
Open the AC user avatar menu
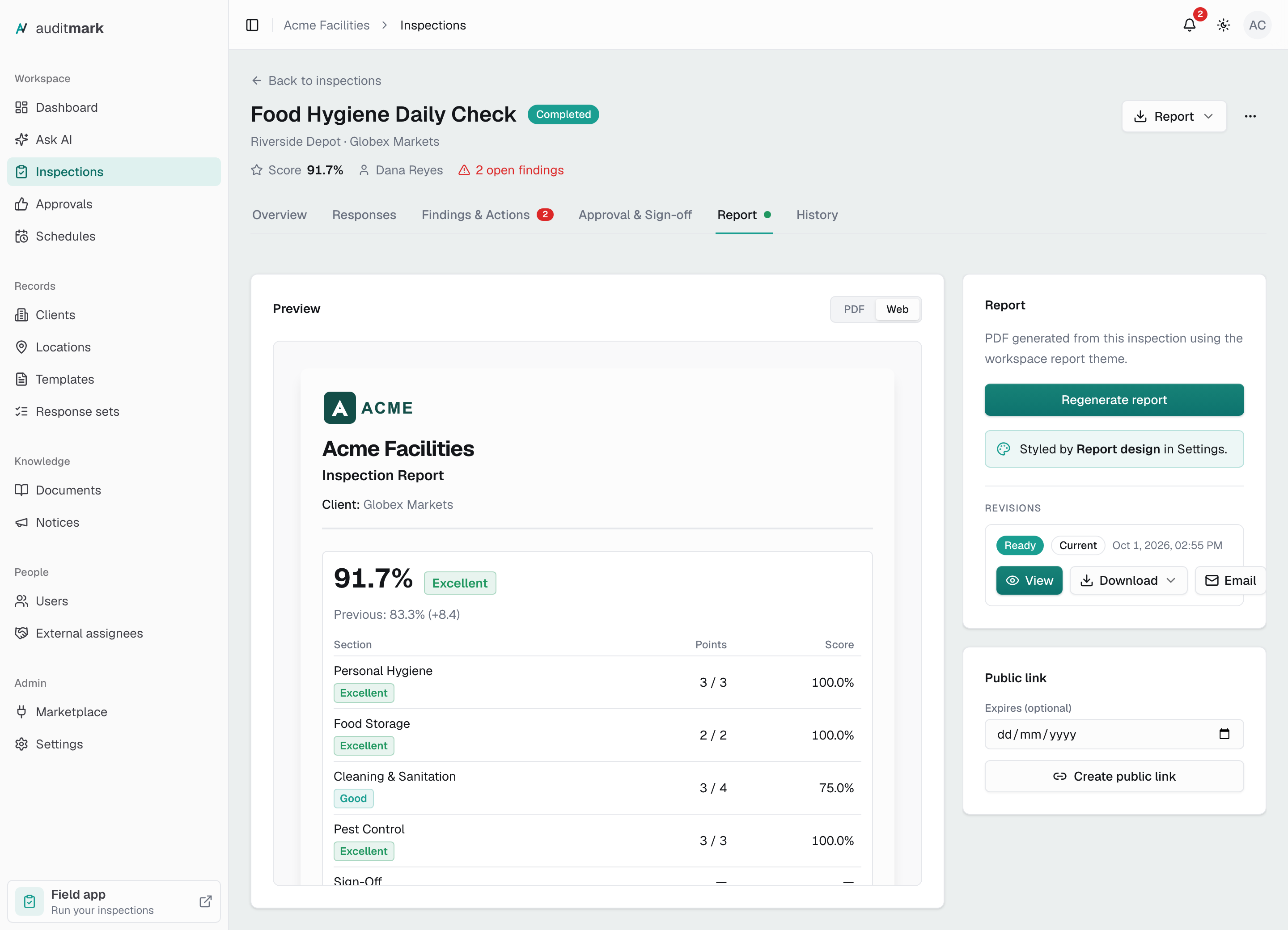[x=1257, y=25]
